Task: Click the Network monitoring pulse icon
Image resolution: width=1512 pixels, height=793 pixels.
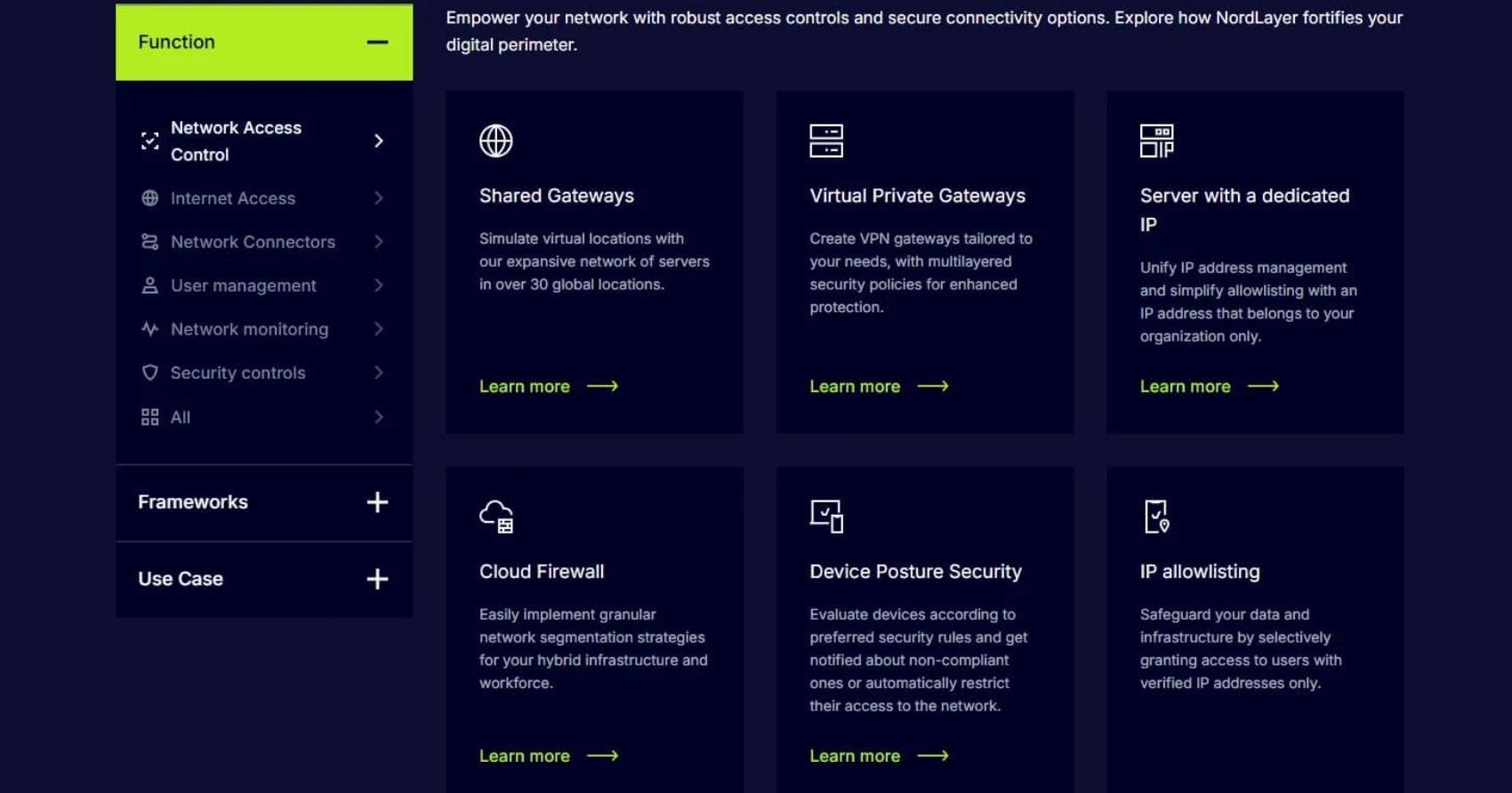Action: tap(149, 329)
